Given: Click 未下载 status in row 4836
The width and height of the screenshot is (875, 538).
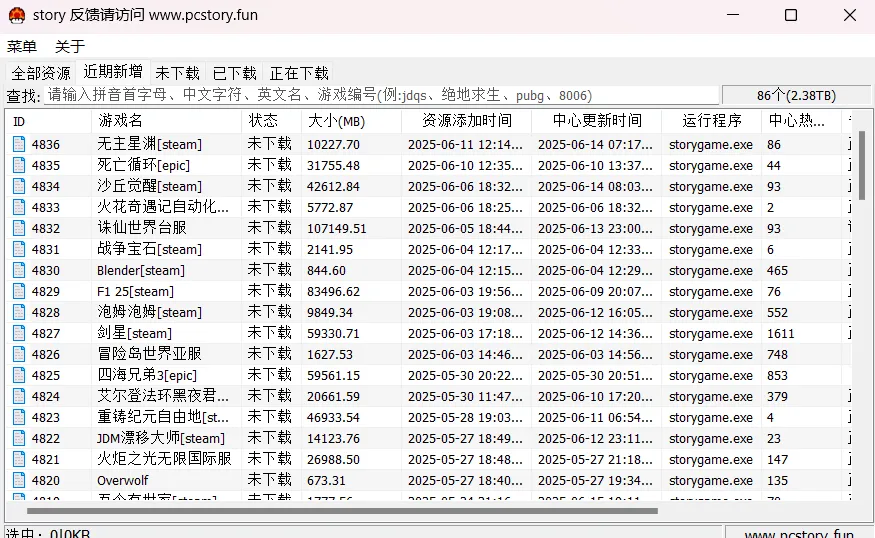Looking at the screenshot, I should click(270, 145).
